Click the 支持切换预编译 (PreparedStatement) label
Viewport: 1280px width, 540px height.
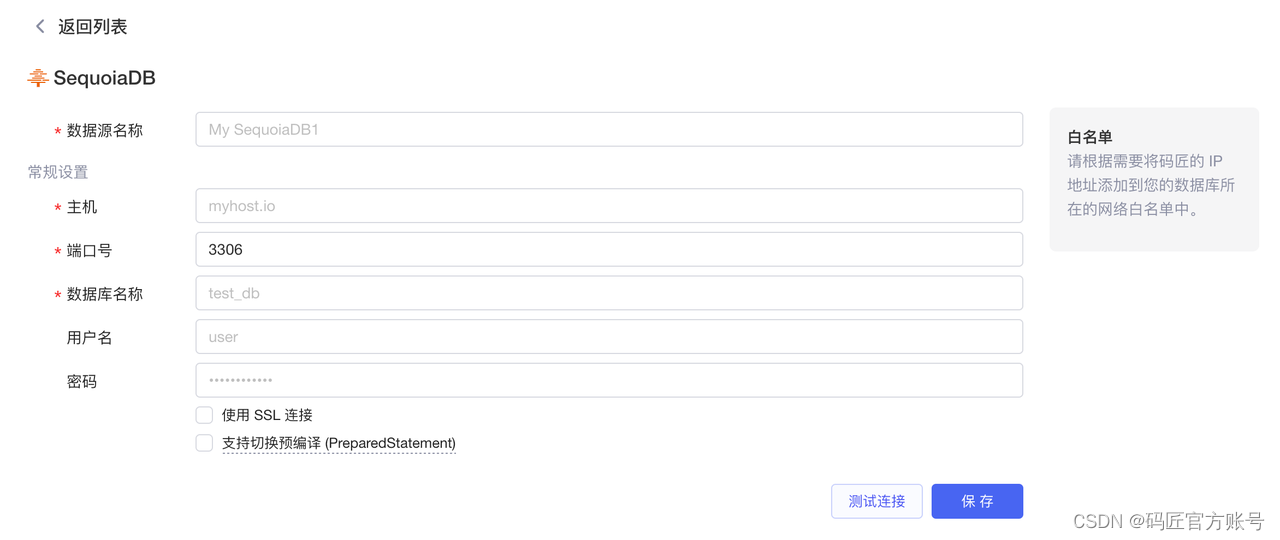tap(339, 443)
